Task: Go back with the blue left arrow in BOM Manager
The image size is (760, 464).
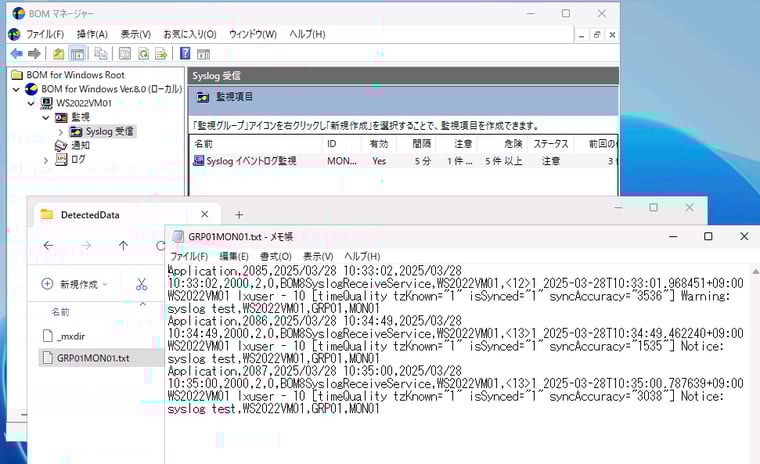Action: (x=16, y=53)
